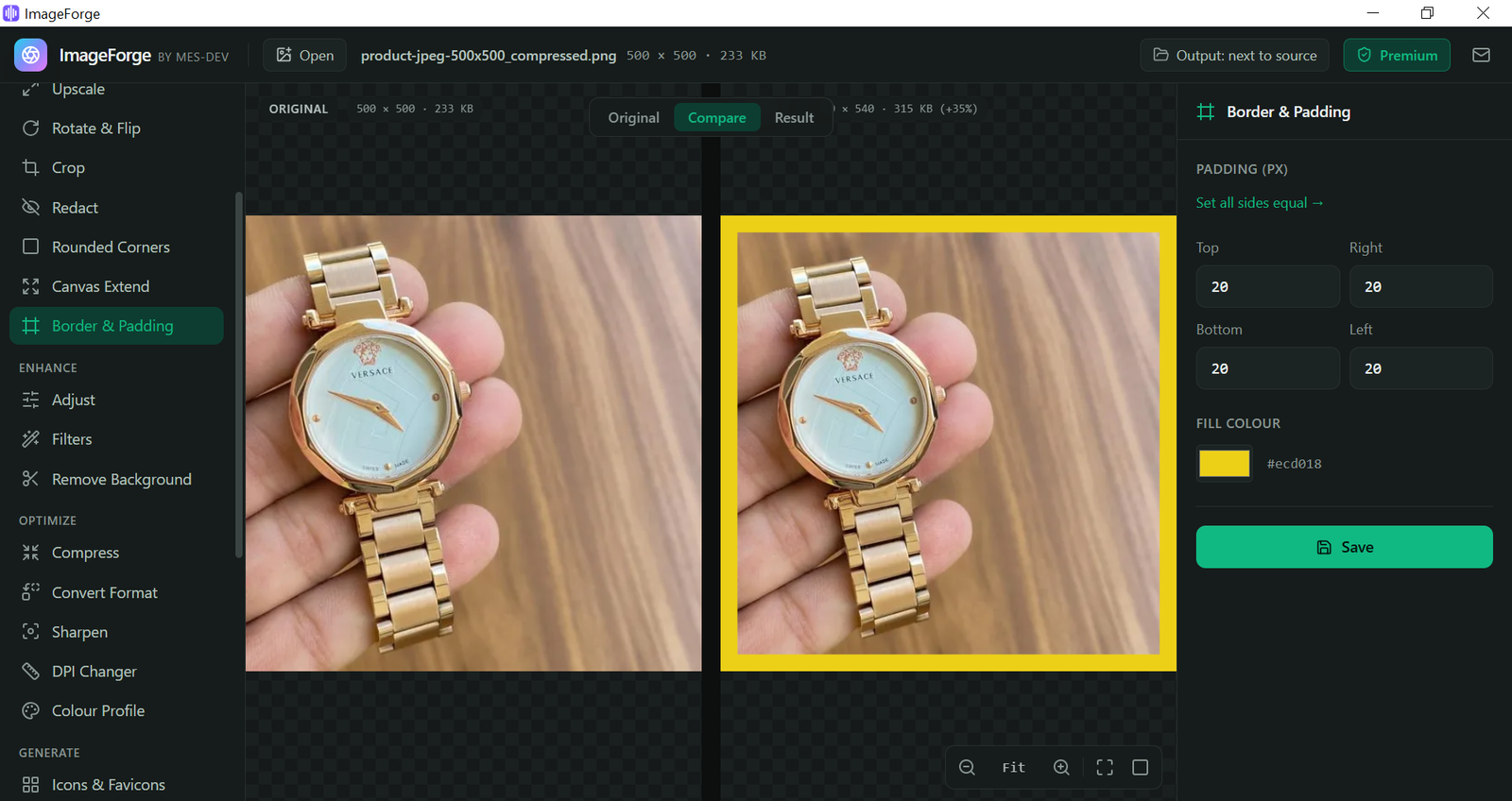Click the Premium button
The width and height of the screenshot is (1512, 801).
(1397, 55)
